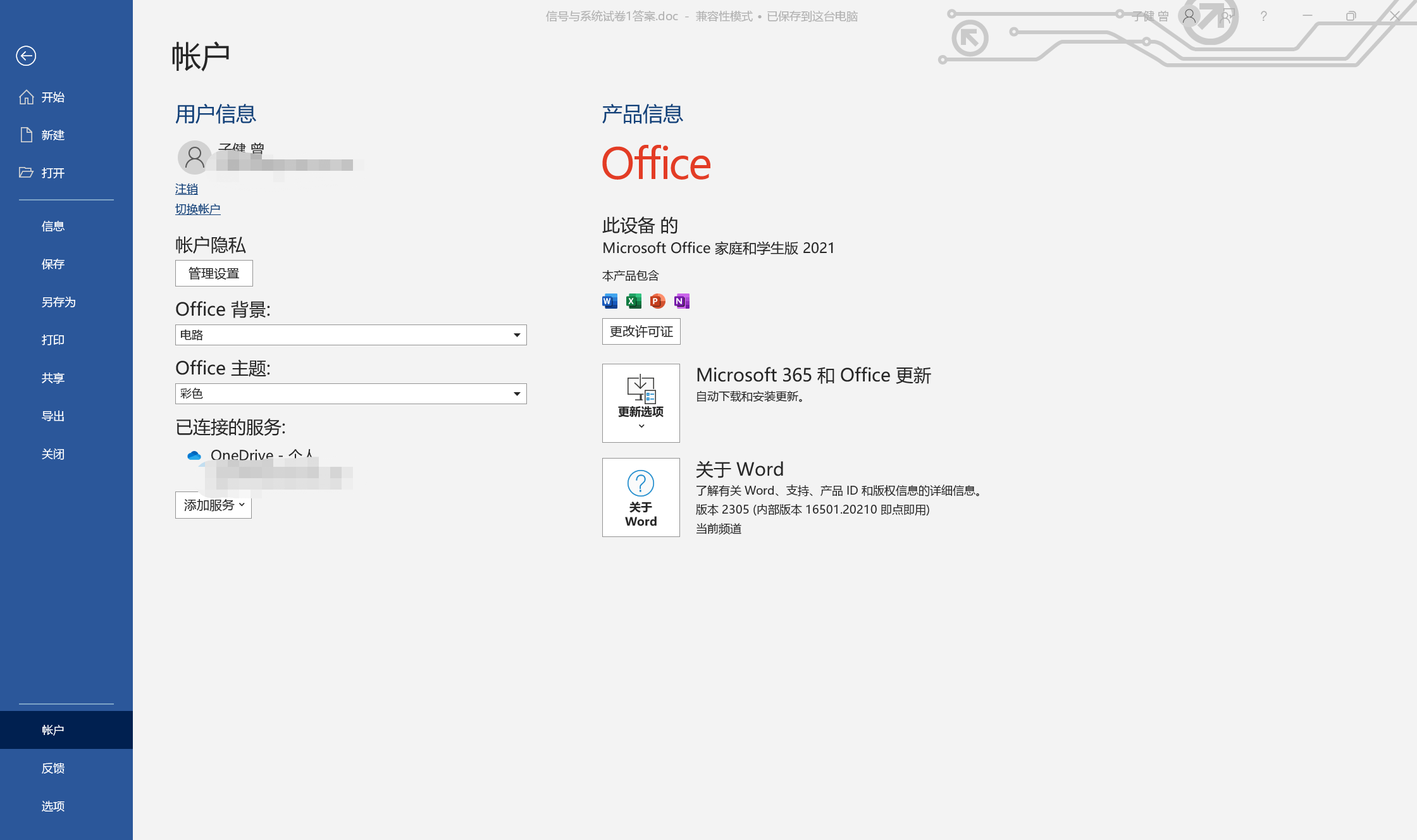Screen dimensions: 1417x840
Task: Expand the 更新选项 menu
Action: [641, 404]
